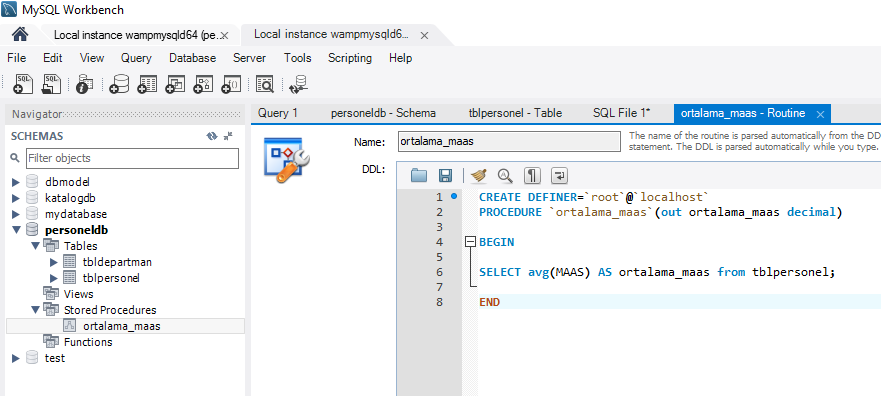Viewport: 881px width, 396px height.
Task: Open the Help menu
Action: (400, 58)
